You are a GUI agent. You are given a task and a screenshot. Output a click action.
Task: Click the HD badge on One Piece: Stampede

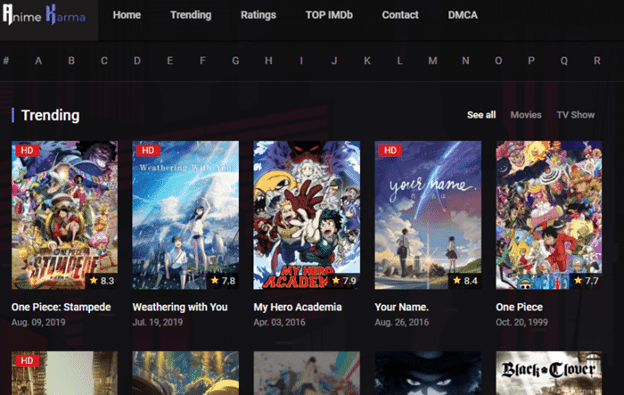tap(27, 150)
